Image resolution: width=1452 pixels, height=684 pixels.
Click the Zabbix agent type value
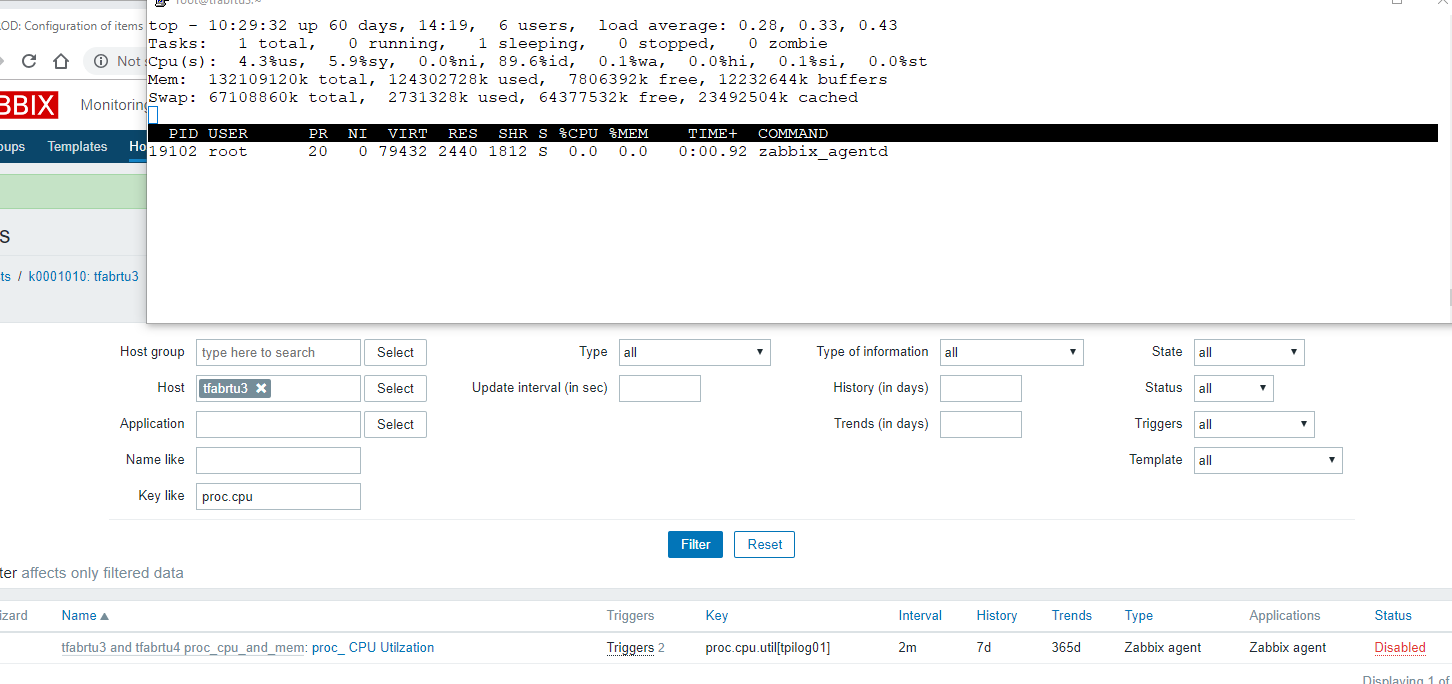1163,648
